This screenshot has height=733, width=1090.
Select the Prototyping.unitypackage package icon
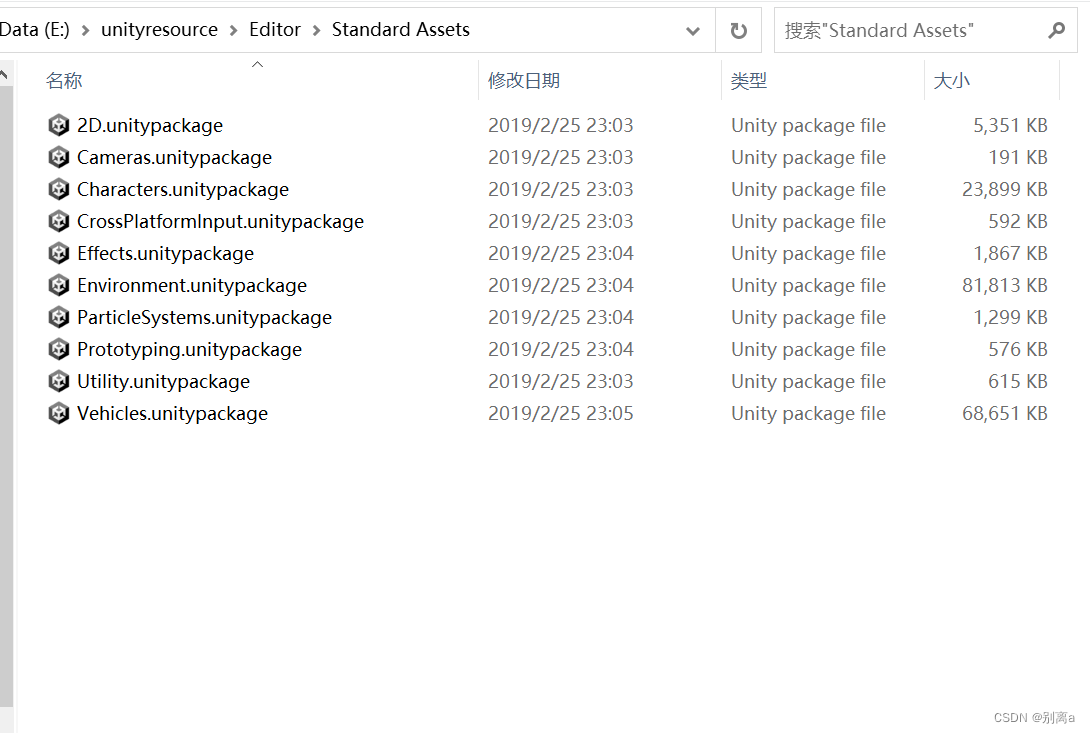(58, 349)
